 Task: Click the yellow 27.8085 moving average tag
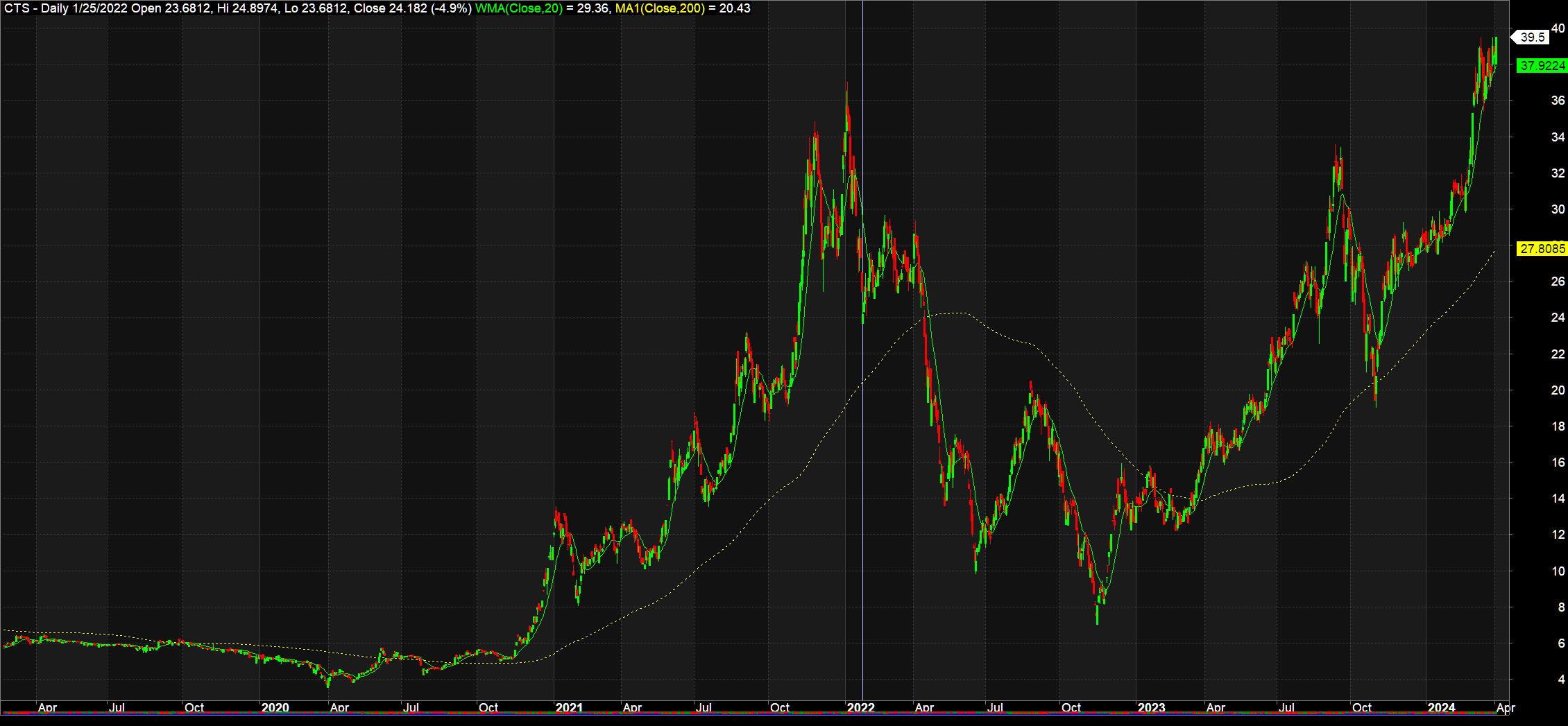pyautogui.click(x=1542, y=248)
